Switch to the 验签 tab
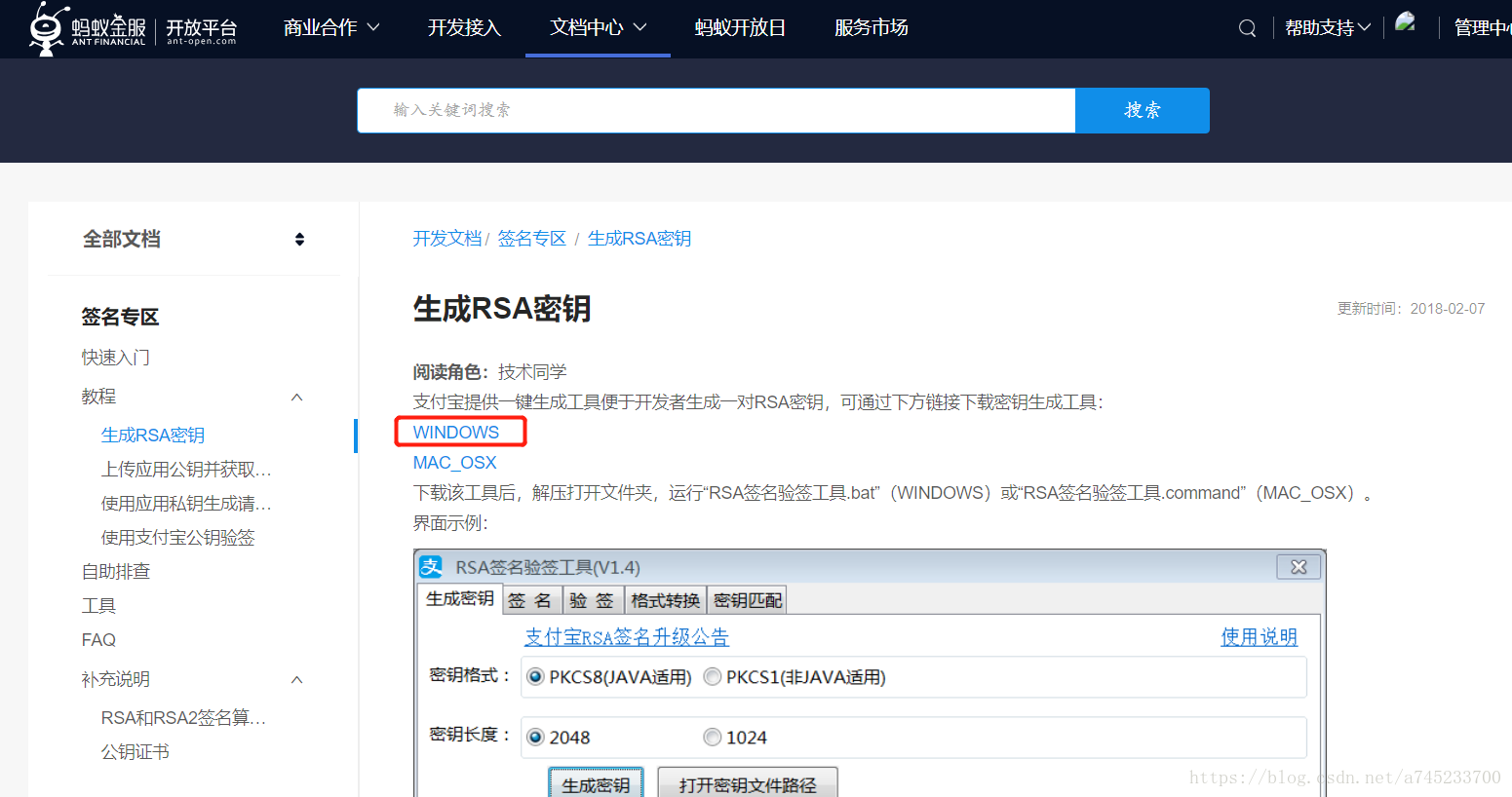 pos(592,600)
